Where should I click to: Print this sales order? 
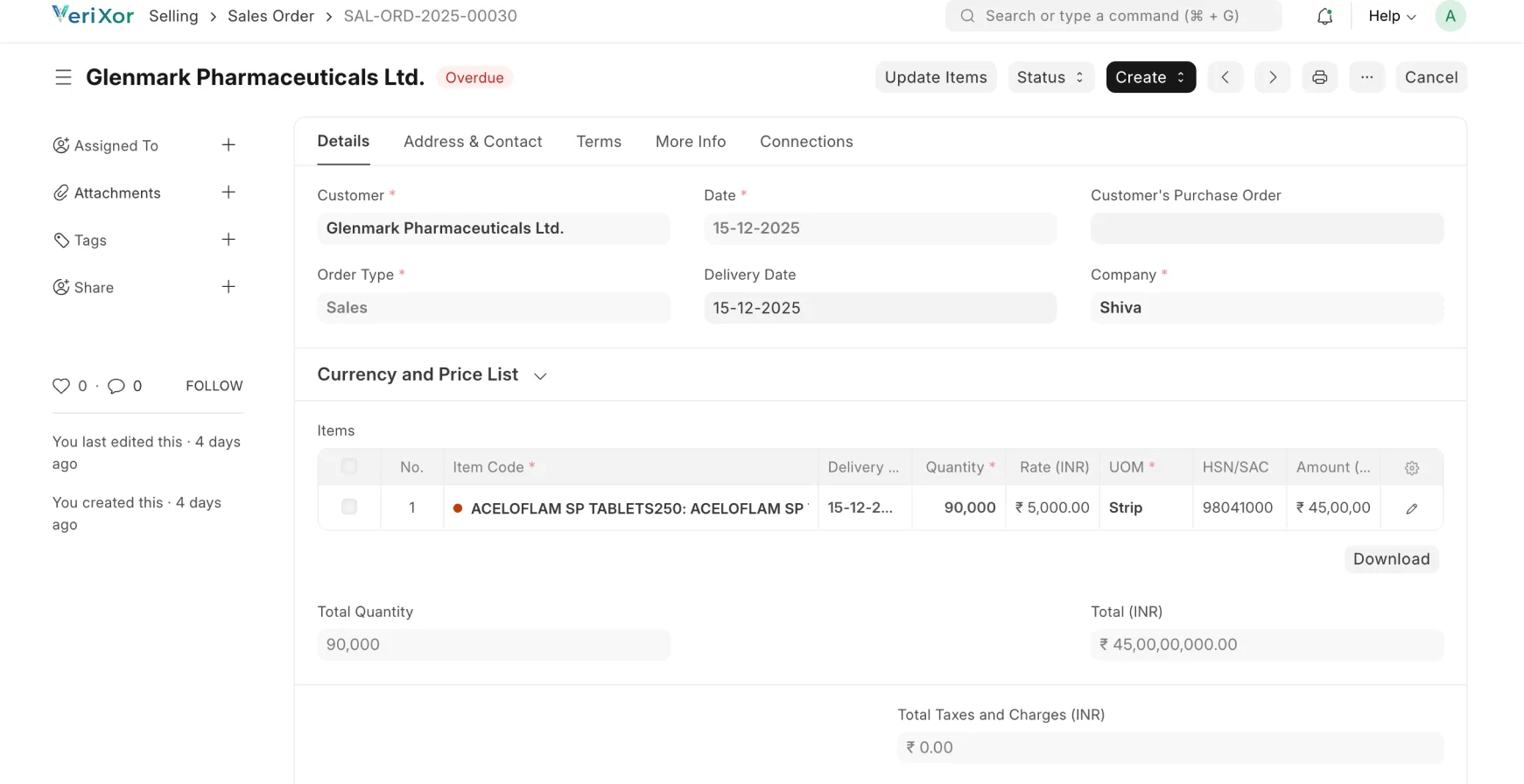(x=1319, y=77)
